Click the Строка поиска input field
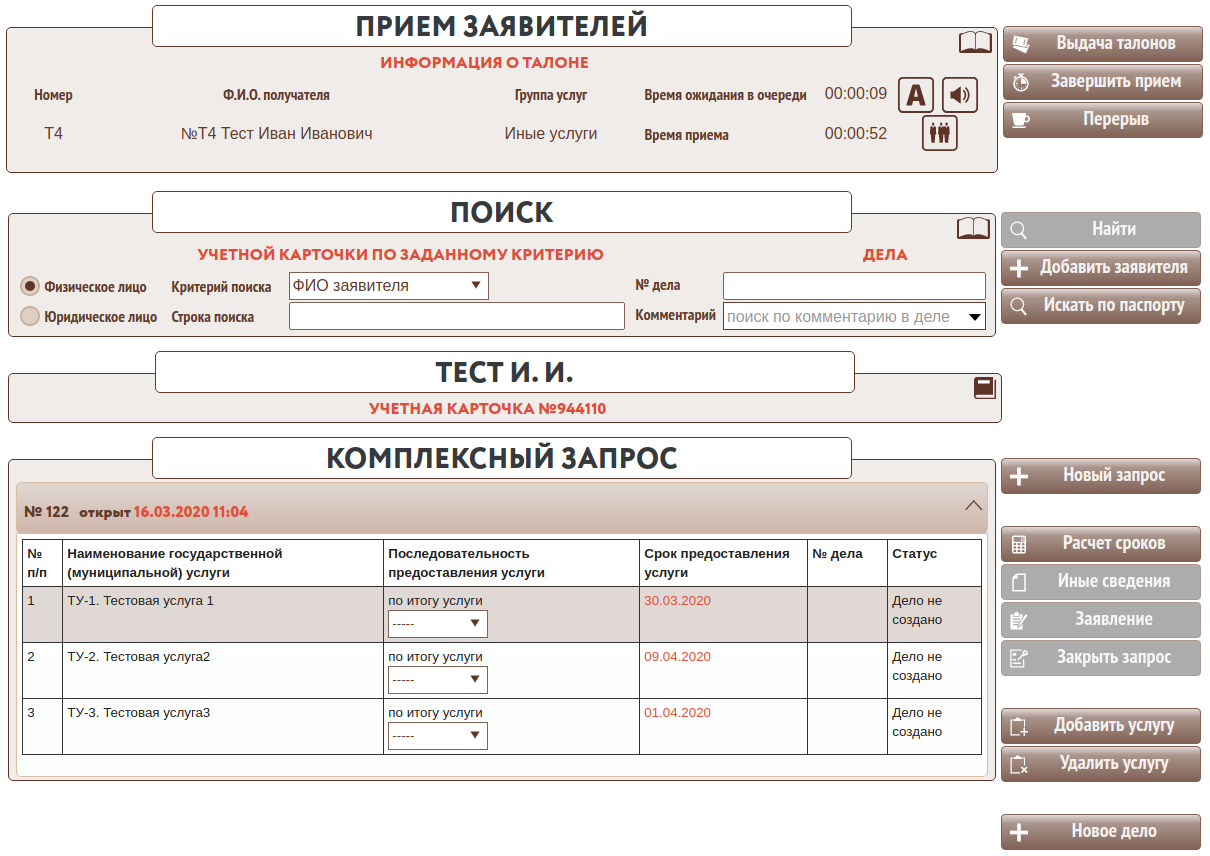This screenshot has height=856, width=1210. coord(456,317)
